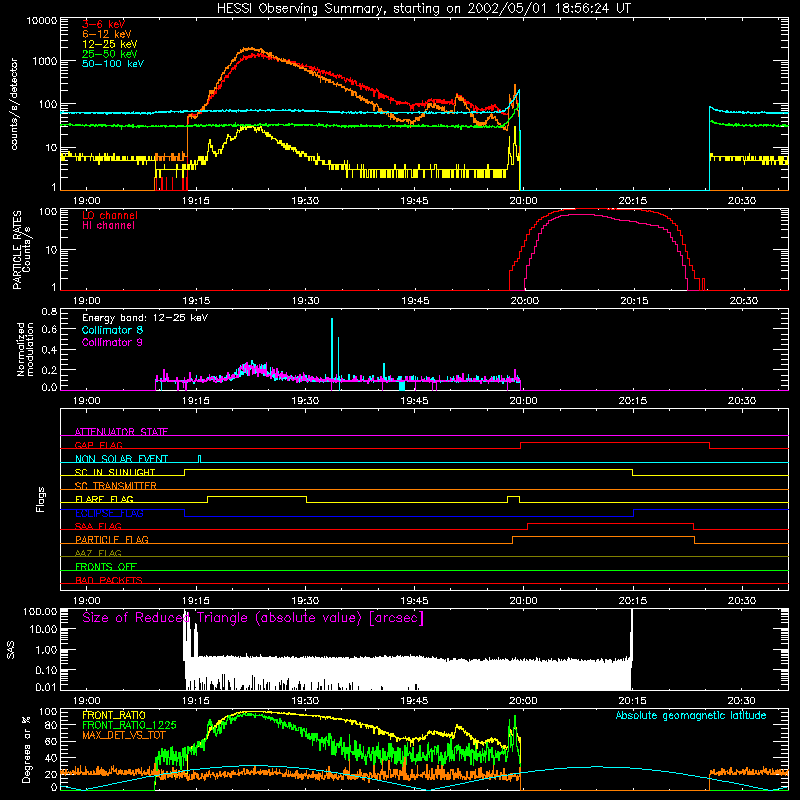Click the HESSI Observing Summary title
Viewport: 800px width, 800px height.
tap(424, 9)
